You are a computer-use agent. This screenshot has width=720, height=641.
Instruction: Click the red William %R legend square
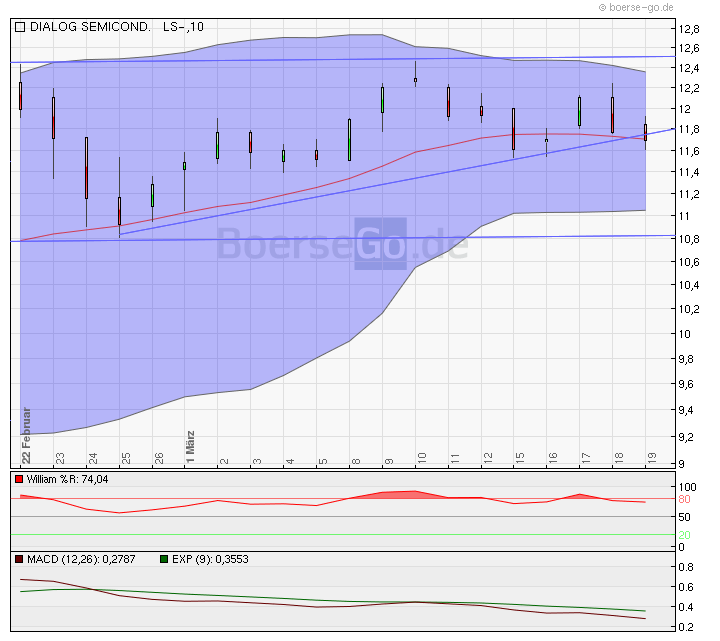coord(19,479)
